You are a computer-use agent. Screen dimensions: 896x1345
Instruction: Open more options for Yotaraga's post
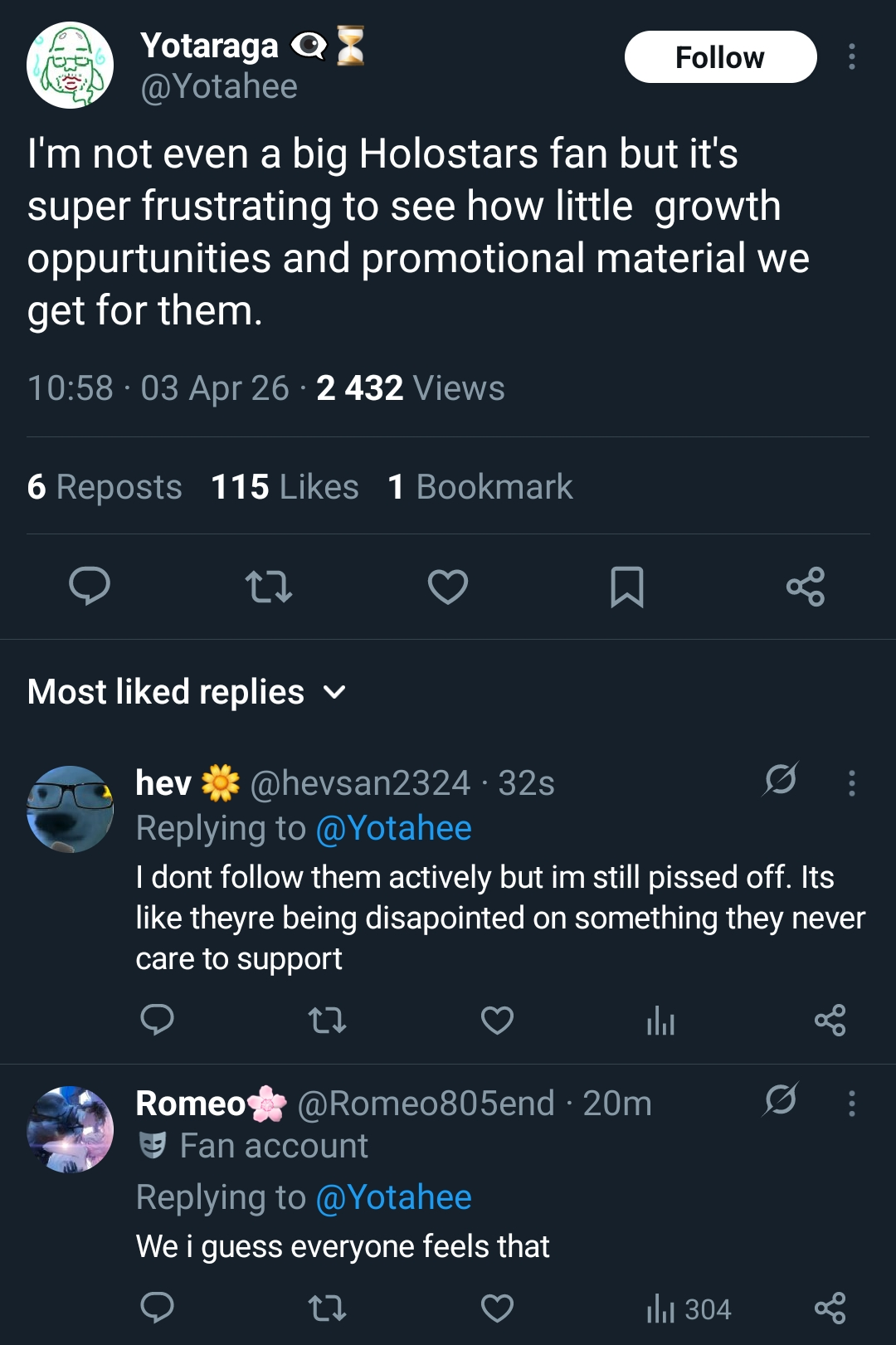851,57
